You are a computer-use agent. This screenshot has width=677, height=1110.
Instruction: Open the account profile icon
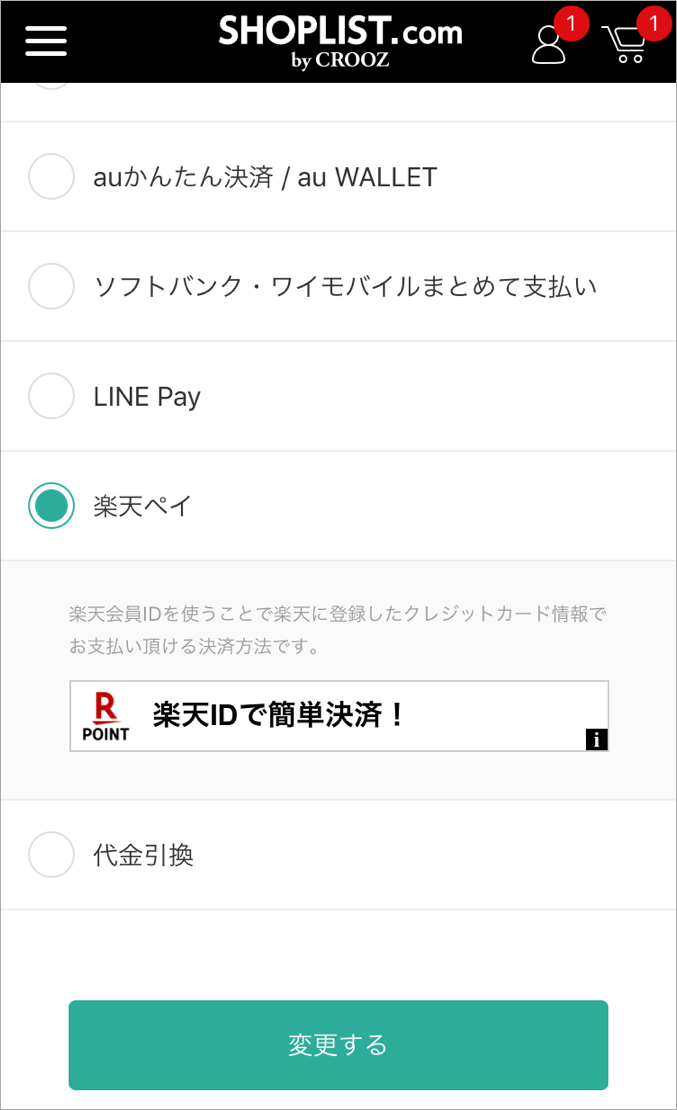(549, 45)
